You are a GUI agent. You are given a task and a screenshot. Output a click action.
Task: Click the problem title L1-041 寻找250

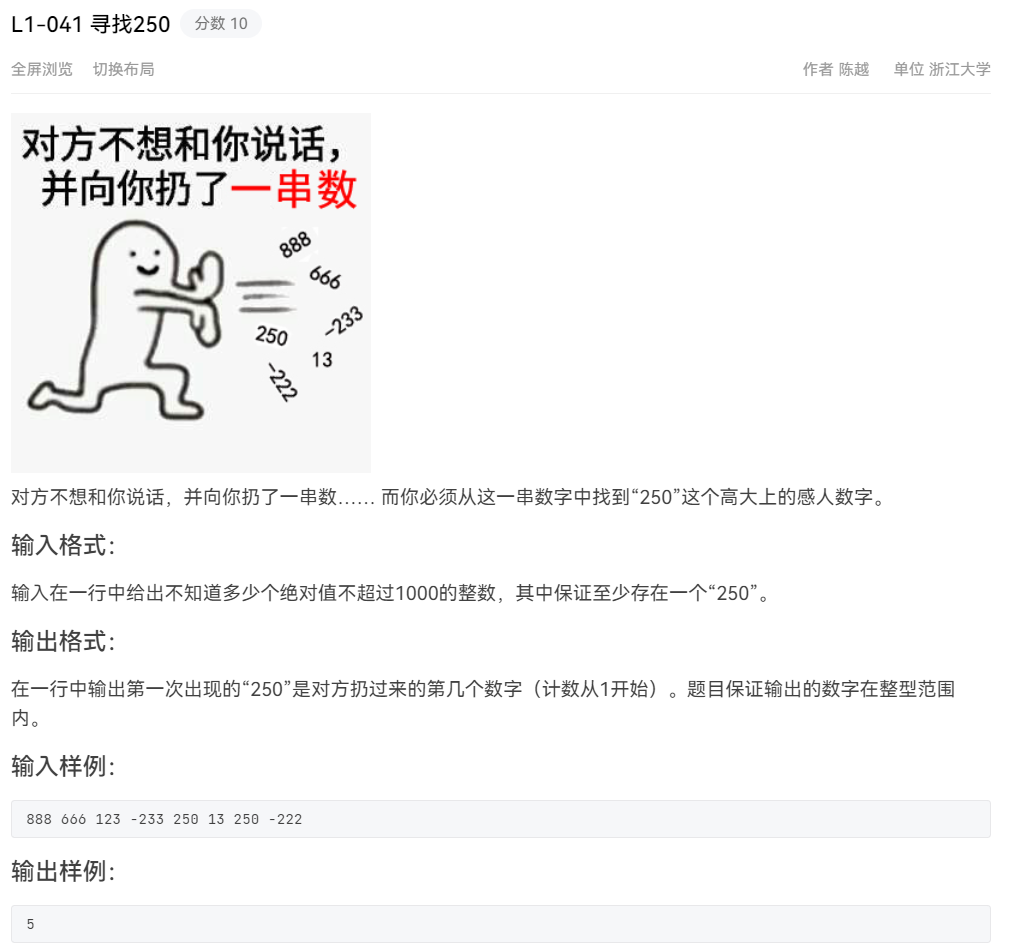pos(91,24)
